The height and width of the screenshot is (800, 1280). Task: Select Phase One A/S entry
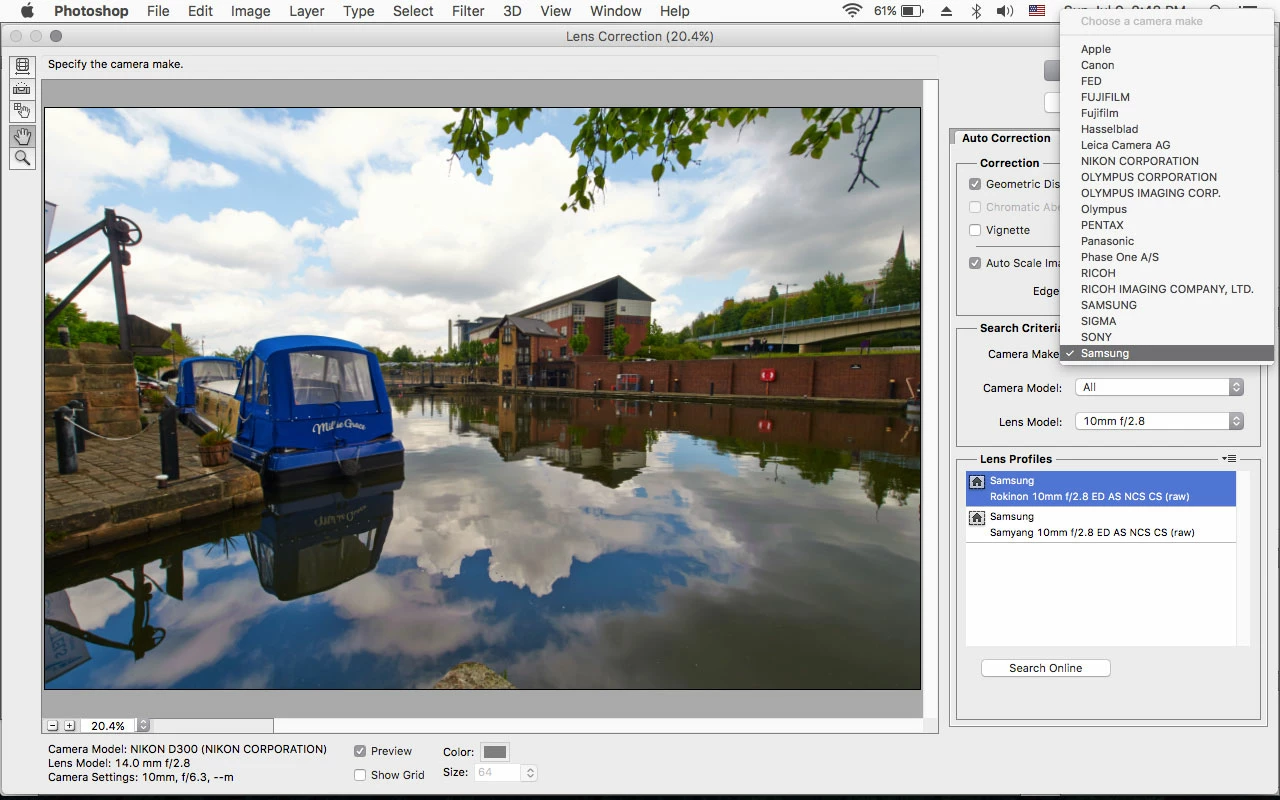(1167, 257)
